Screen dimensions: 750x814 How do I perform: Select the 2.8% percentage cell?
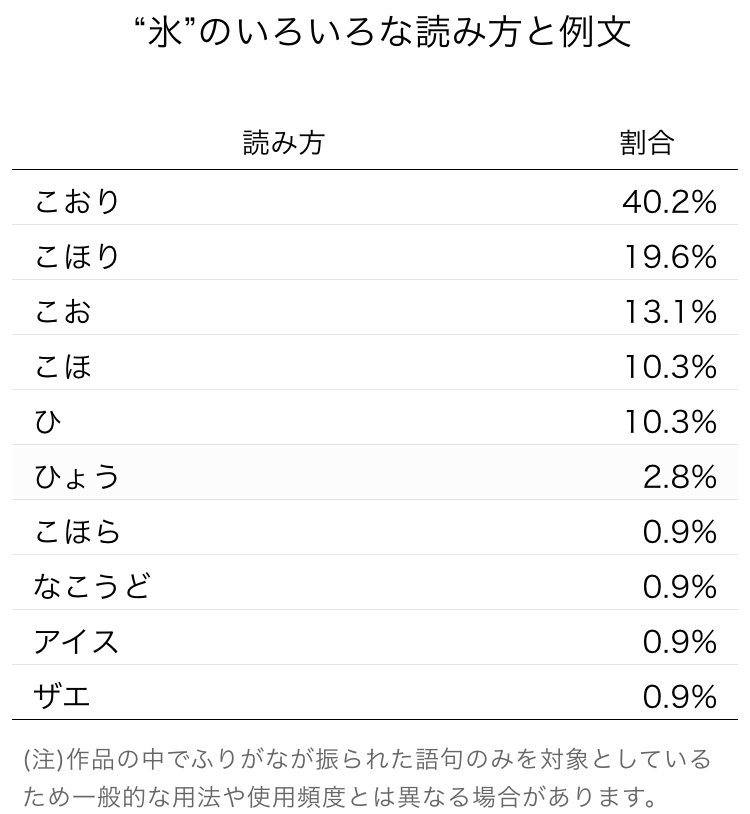pyautogui.click(x=680, y=477)
